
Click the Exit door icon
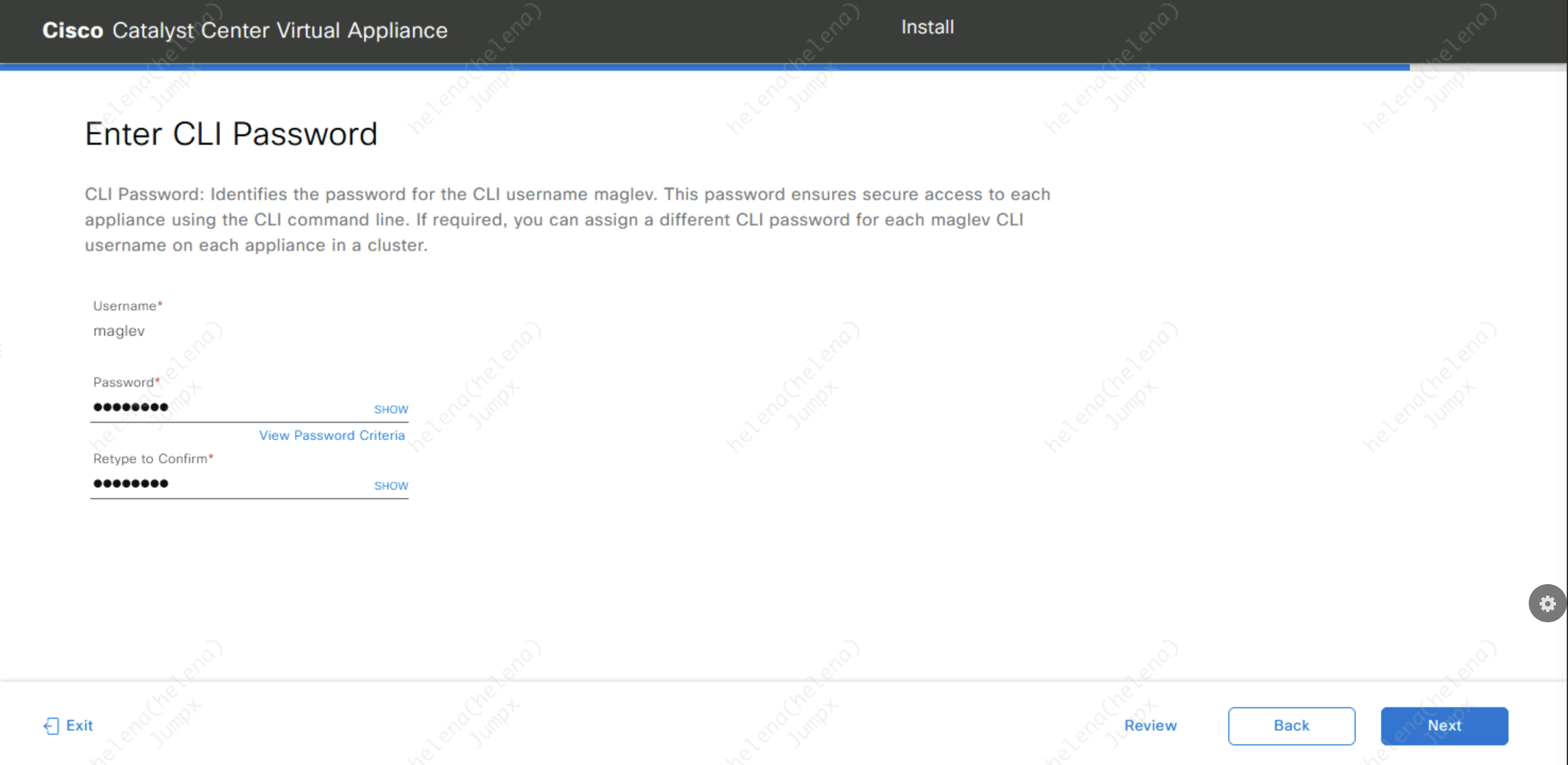coord(51,725)
